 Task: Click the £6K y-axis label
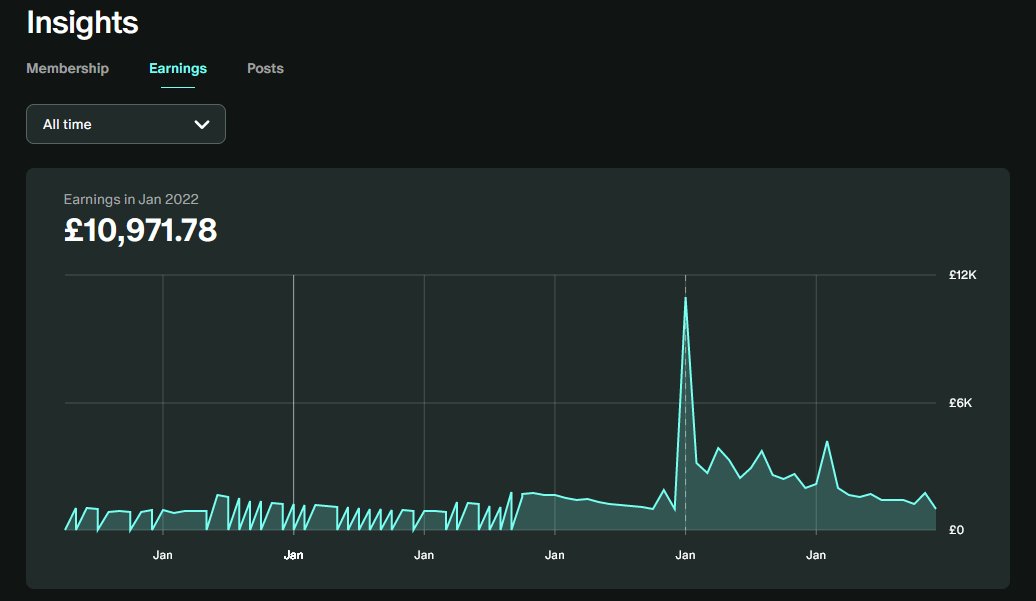pyautogui.click(x=962, y=402)
